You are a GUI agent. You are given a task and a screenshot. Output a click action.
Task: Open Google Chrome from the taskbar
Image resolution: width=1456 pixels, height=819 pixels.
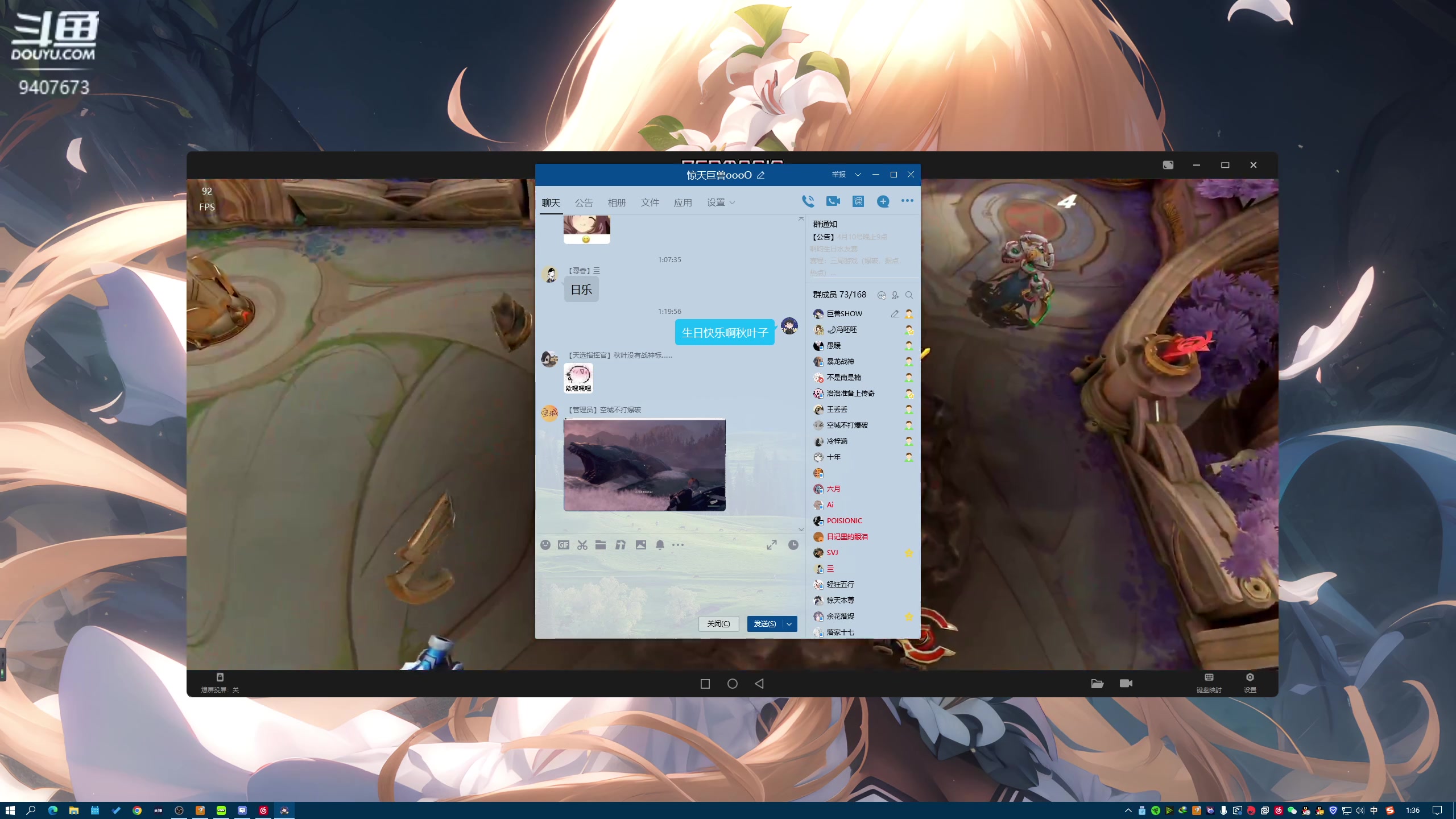pyautogui.click(x=137, y=810)
